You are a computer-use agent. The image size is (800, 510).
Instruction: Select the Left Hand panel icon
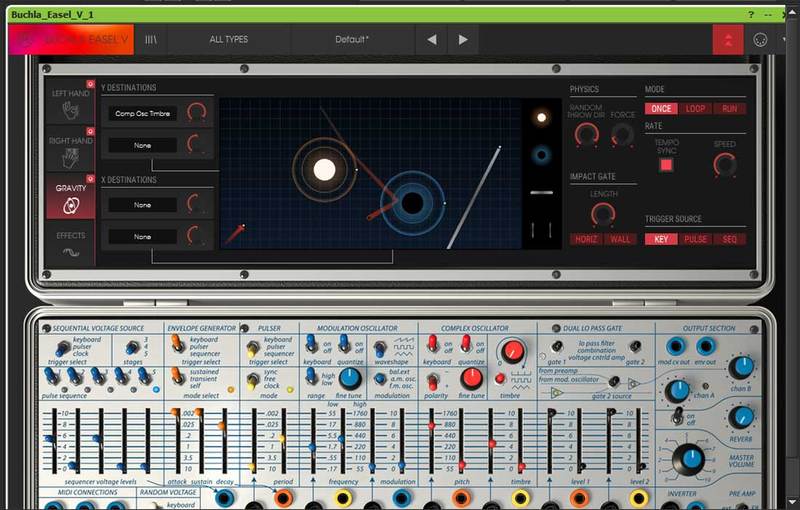pos(71,102)
